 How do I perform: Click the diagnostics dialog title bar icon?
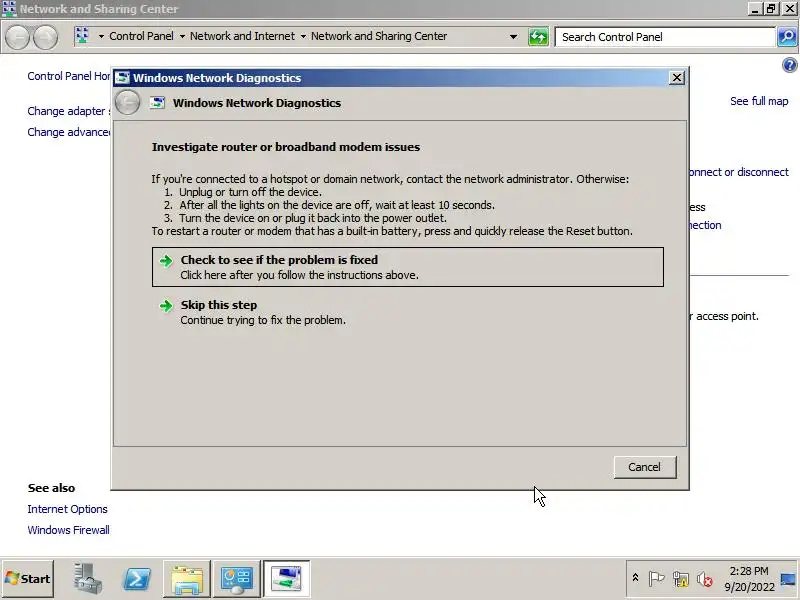pos(122,78)
